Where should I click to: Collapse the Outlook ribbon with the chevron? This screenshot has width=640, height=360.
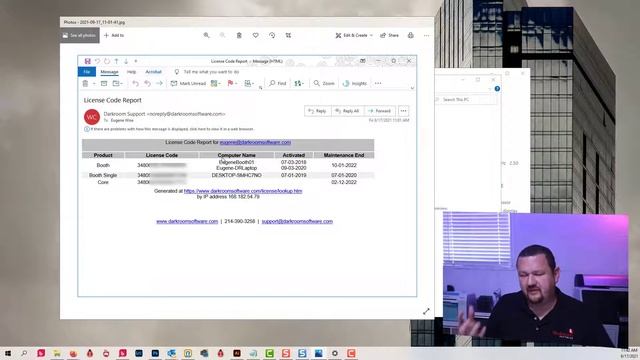pyautogui.click(x=412, y=88)
